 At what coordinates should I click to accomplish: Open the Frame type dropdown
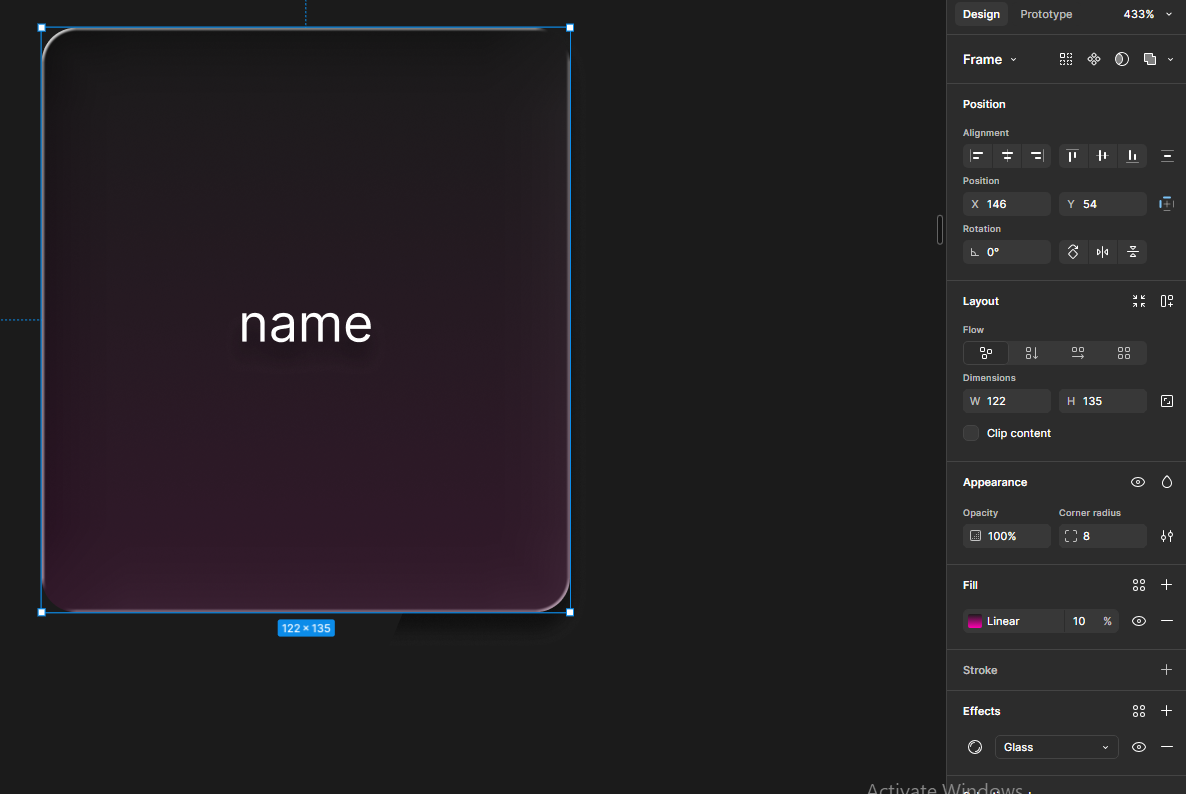pyautogui.click(x=989, y=59)
